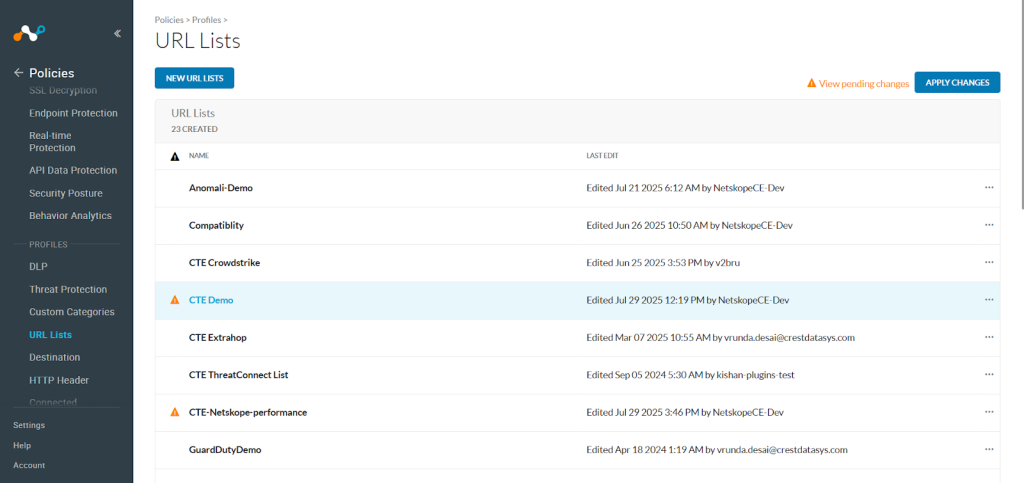Image resolution: width=1024 pixels, height=483 pixels.
Task: Click the '23 CREATED' count label
Action: (195, 129)
